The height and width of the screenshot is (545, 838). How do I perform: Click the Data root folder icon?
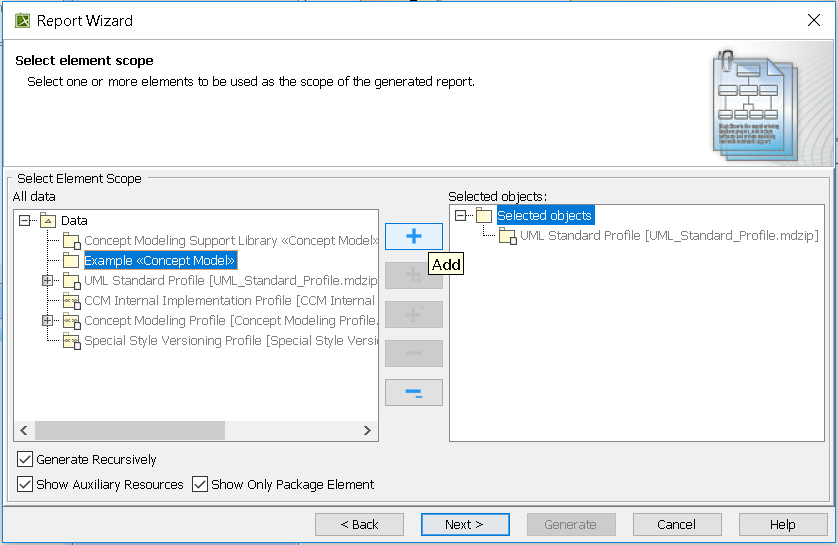[48, 221]
